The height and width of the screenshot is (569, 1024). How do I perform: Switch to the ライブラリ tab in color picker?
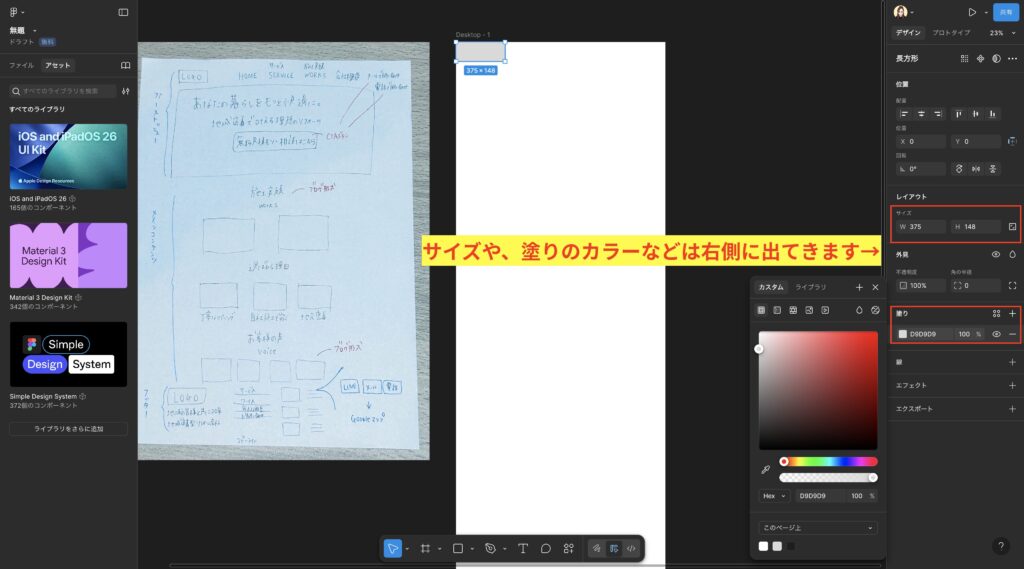pos(810,287)
